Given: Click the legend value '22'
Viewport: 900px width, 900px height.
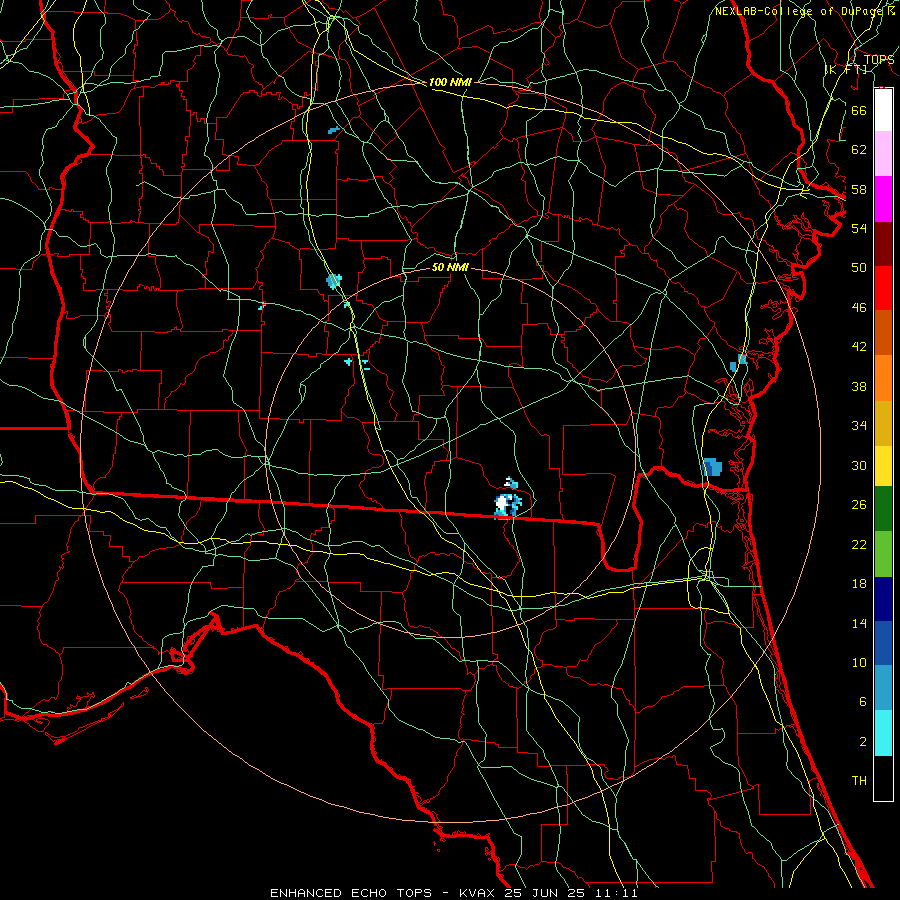Looking at the screenshot, I should click(x=859, y=544).
